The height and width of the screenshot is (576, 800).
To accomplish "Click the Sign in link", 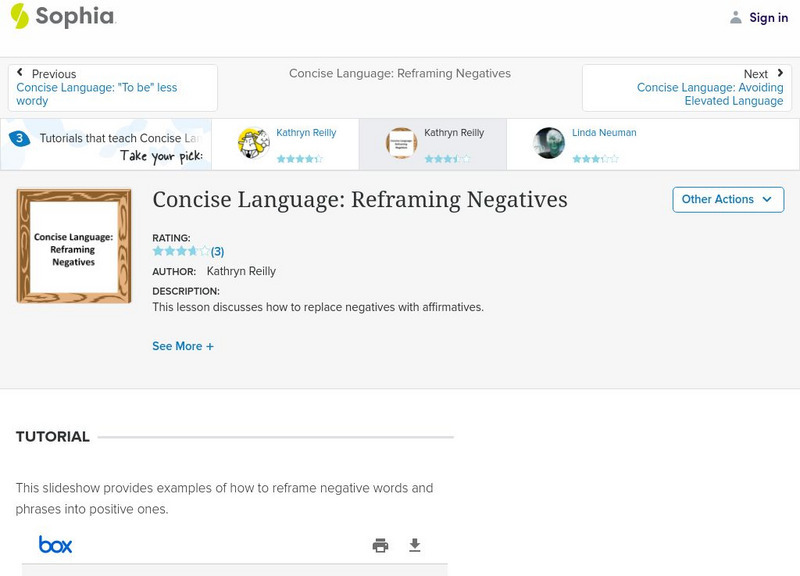I will coord(768,17).
